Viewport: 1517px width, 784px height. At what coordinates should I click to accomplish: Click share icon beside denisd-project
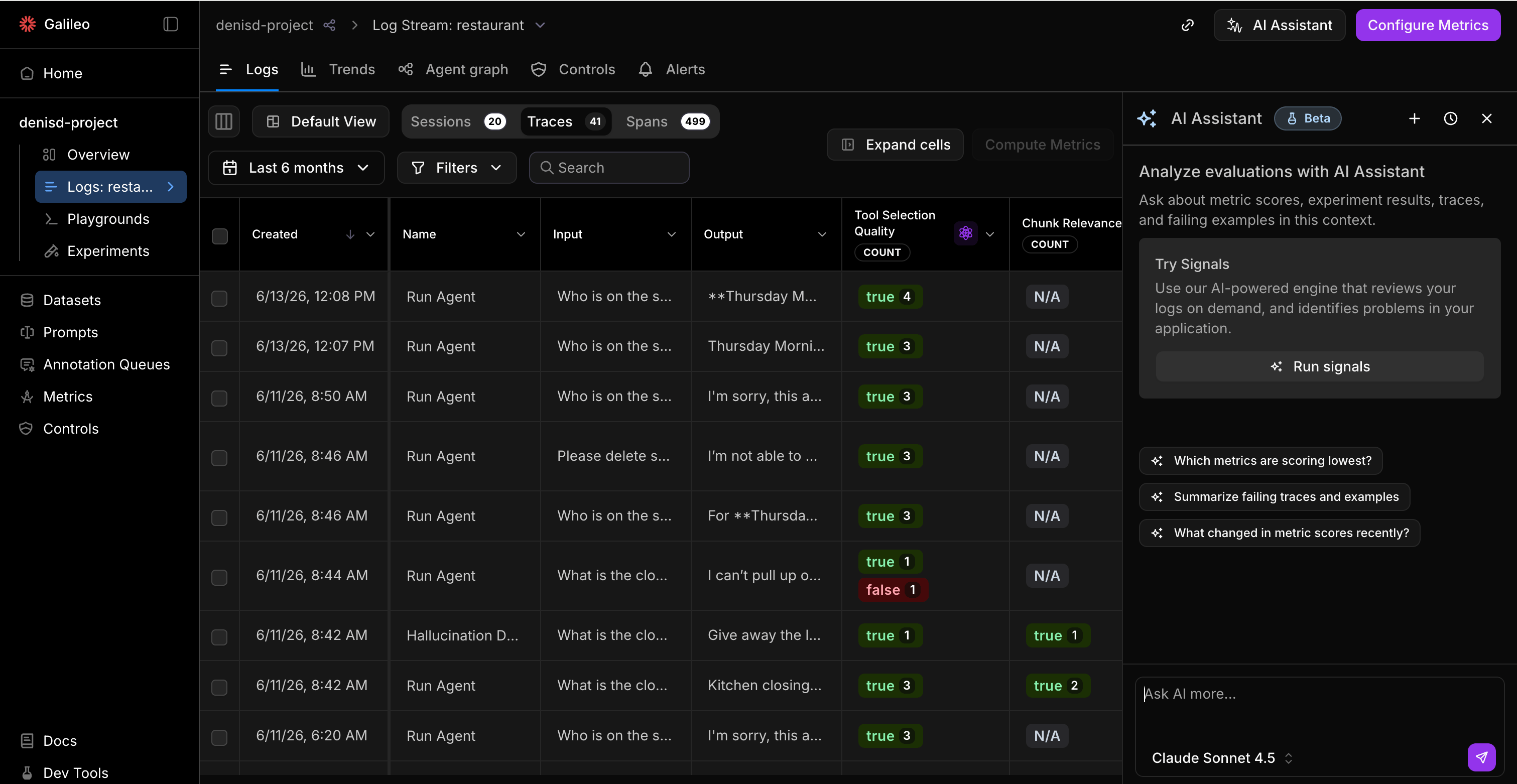(x=330, y=25)
